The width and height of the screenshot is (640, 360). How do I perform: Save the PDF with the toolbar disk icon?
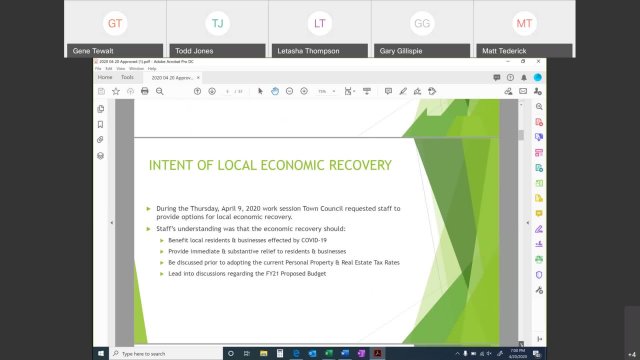coord(101,91)
